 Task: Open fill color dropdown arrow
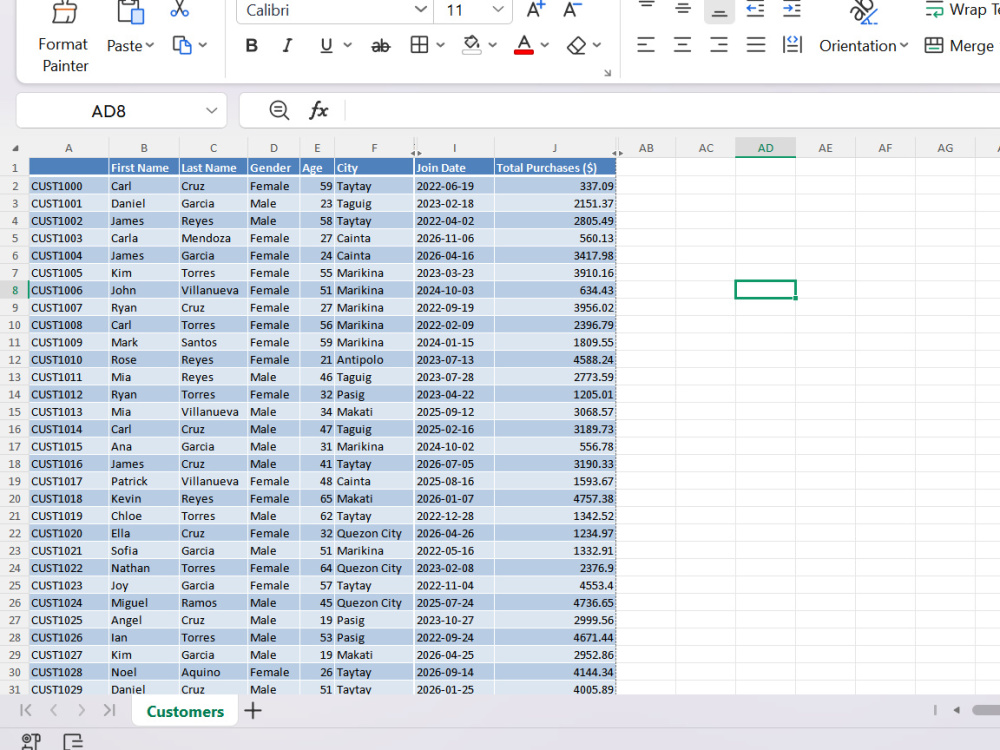coord(492,45)
